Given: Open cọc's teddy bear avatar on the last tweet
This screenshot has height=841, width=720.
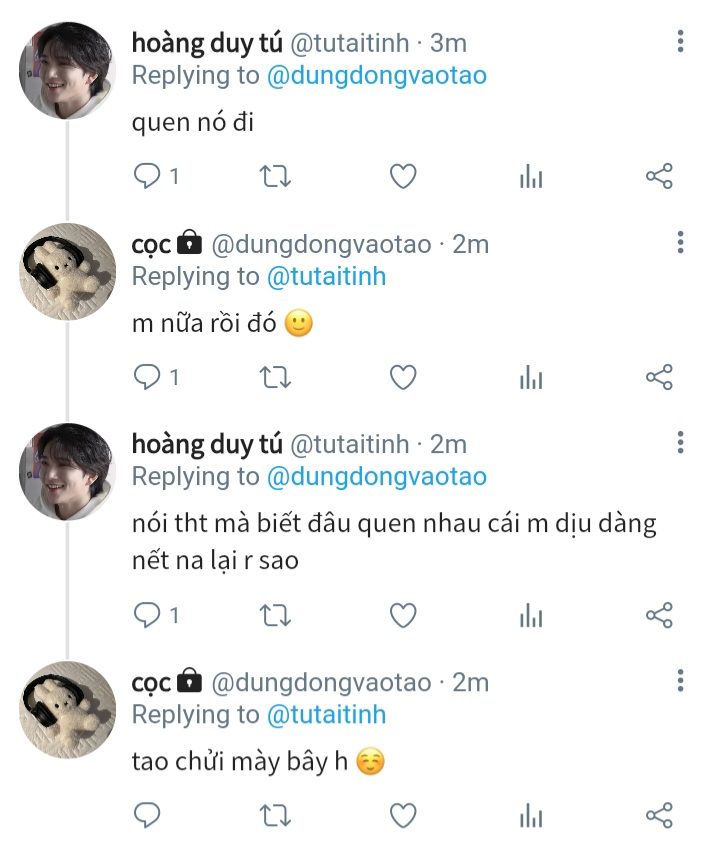Looking at the screenshot, I should click(67, 708).
